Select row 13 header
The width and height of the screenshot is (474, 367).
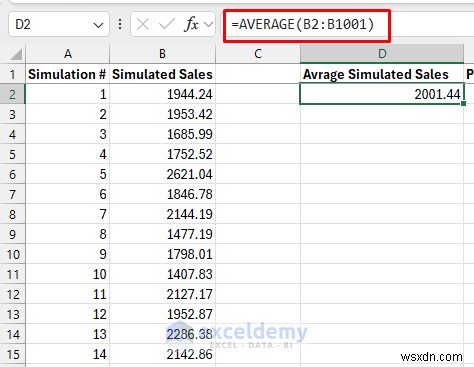point(13,314)
